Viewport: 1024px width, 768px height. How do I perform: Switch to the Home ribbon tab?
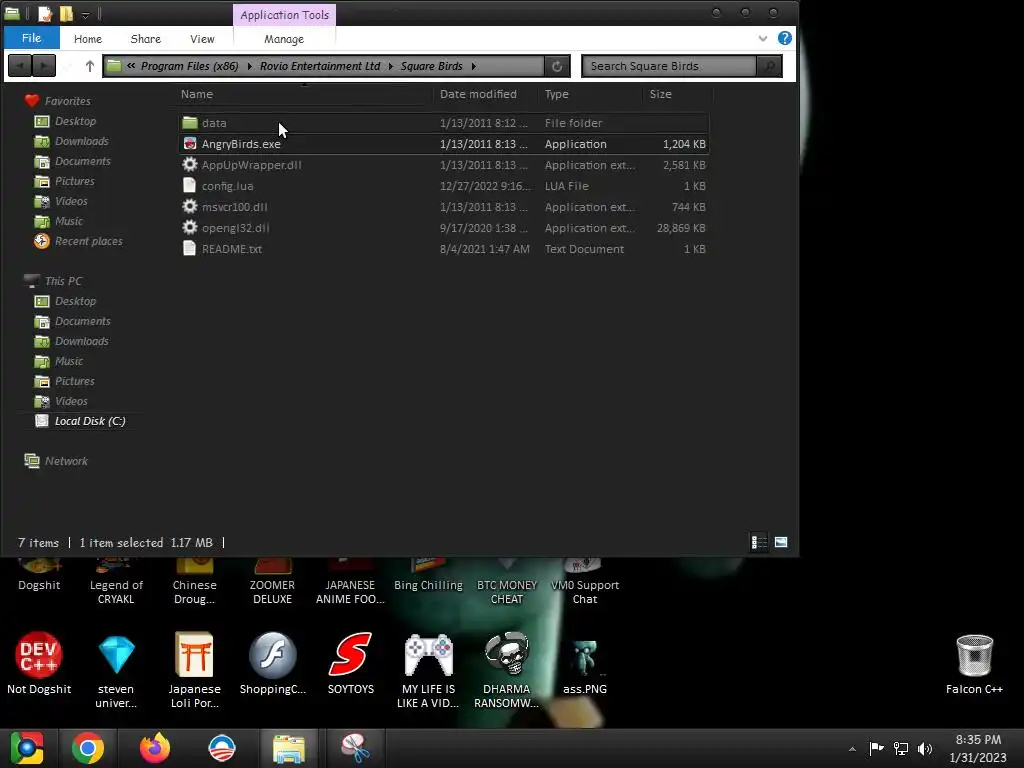(x=88, y=39)
